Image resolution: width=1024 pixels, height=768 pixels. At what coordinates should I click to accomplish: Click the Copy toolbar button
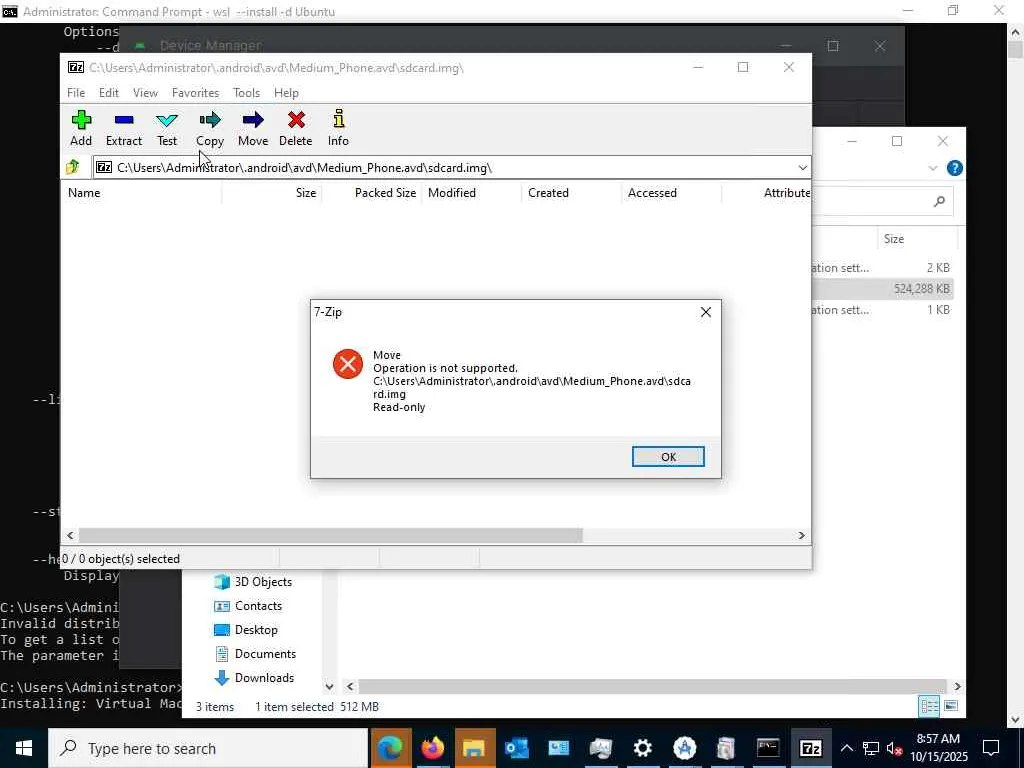[x=210, y=129]
